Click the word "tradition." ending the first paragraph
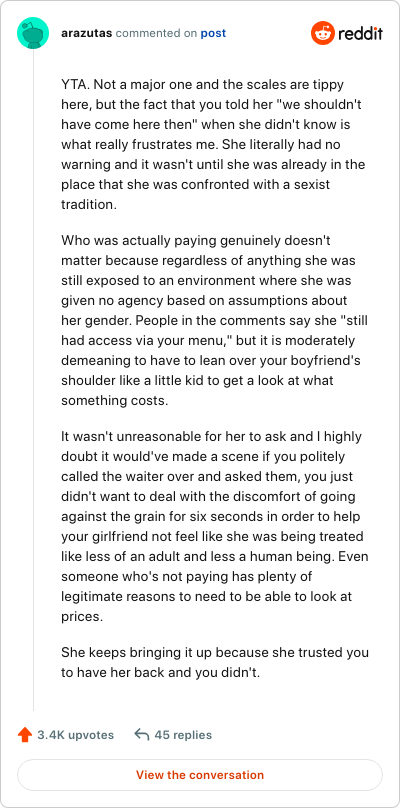This screenshot has height=808, width=400. coord(89,204)
